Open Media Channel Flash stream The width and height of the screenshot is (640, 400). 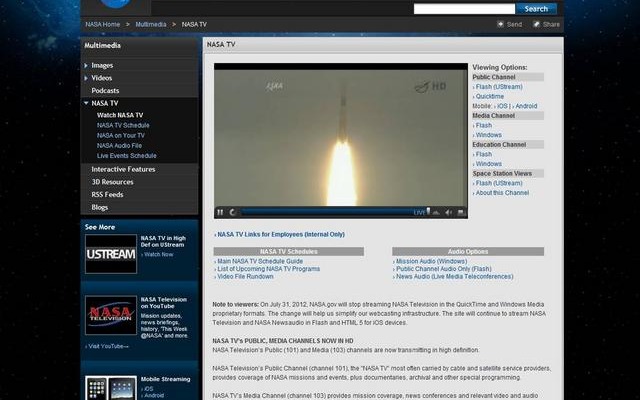click(484, 125)
